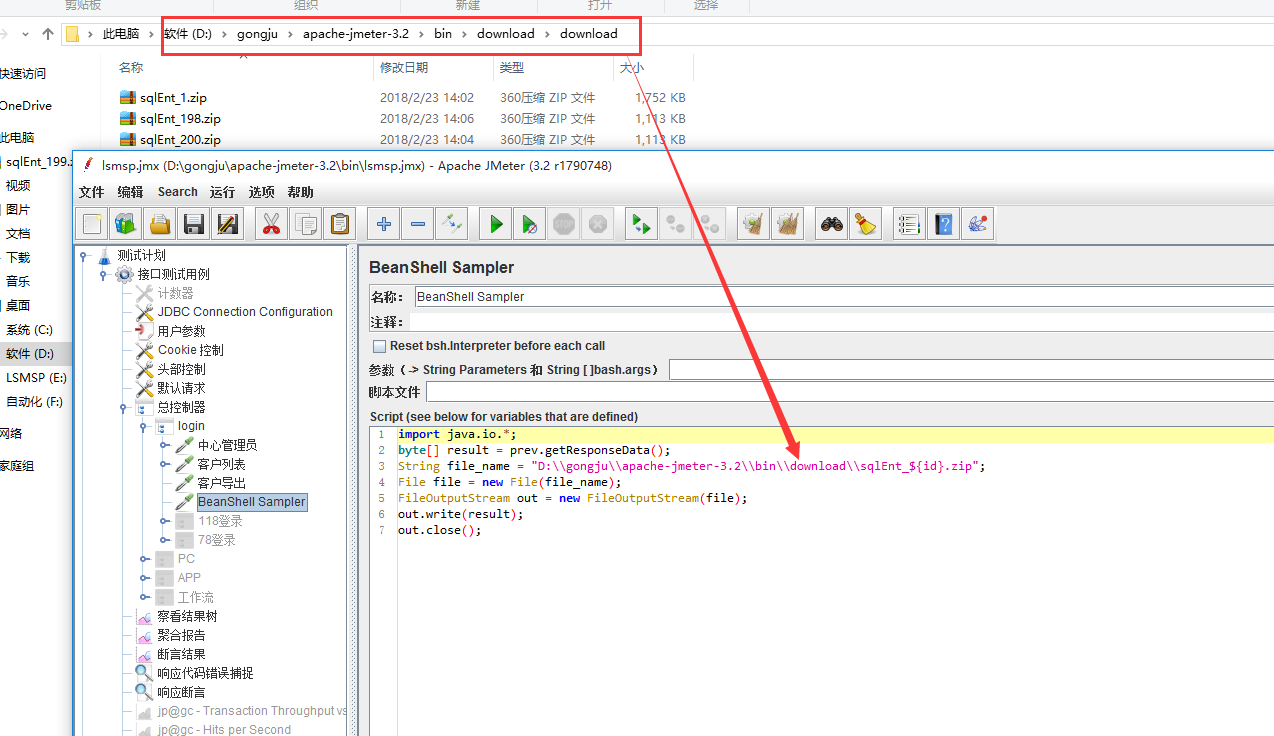The image size is (1274, 736).
Task: Expand the 中心管理员 sampler handle
Action: tap(164, 445)
